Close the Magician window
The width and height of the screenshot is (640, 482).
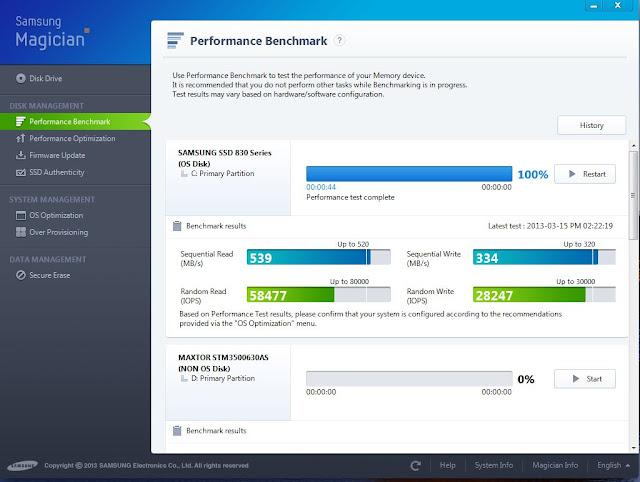(x=618, y=5)
